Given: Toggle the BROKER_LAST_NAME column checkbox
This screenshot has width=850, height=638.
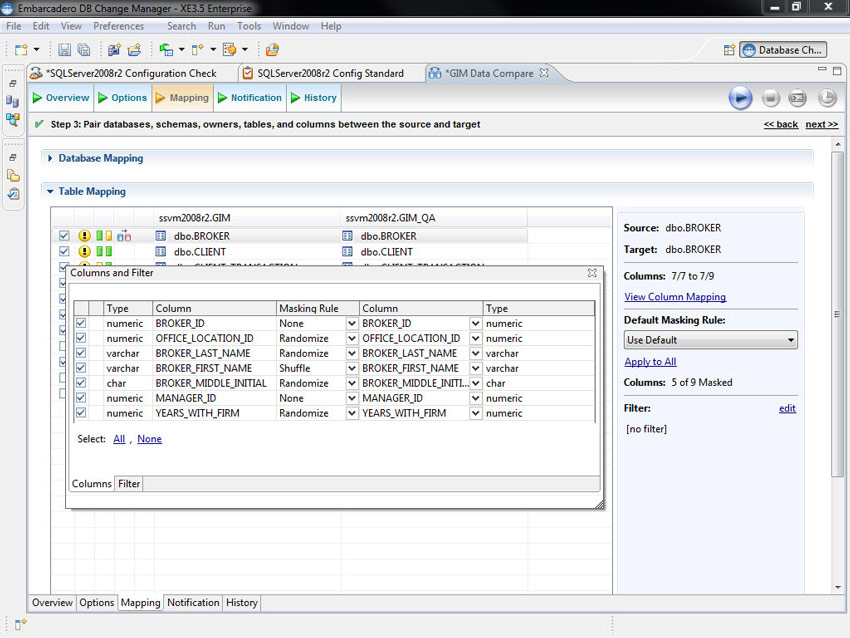Looking at the screenshot, I should pyautogui.click(x=81, y=353).
